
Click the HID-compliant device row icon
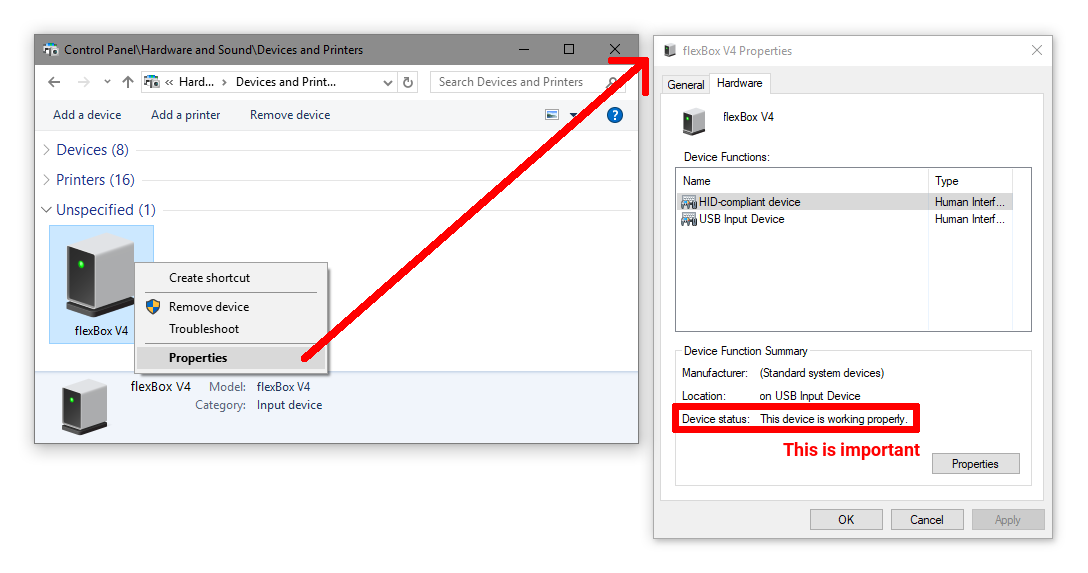[x=688, y=202]
